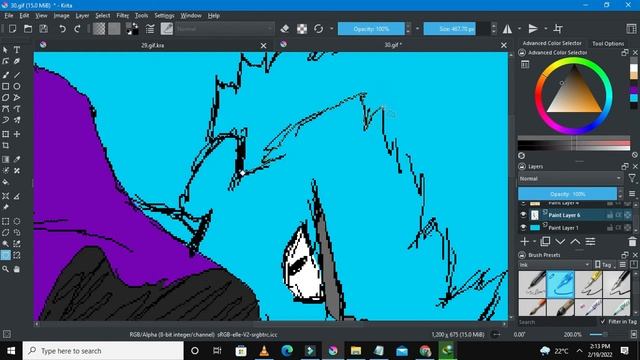Toggle vertical mirror mode
Image resolution: width=640 pixels, height=360 pixels.
533,29
